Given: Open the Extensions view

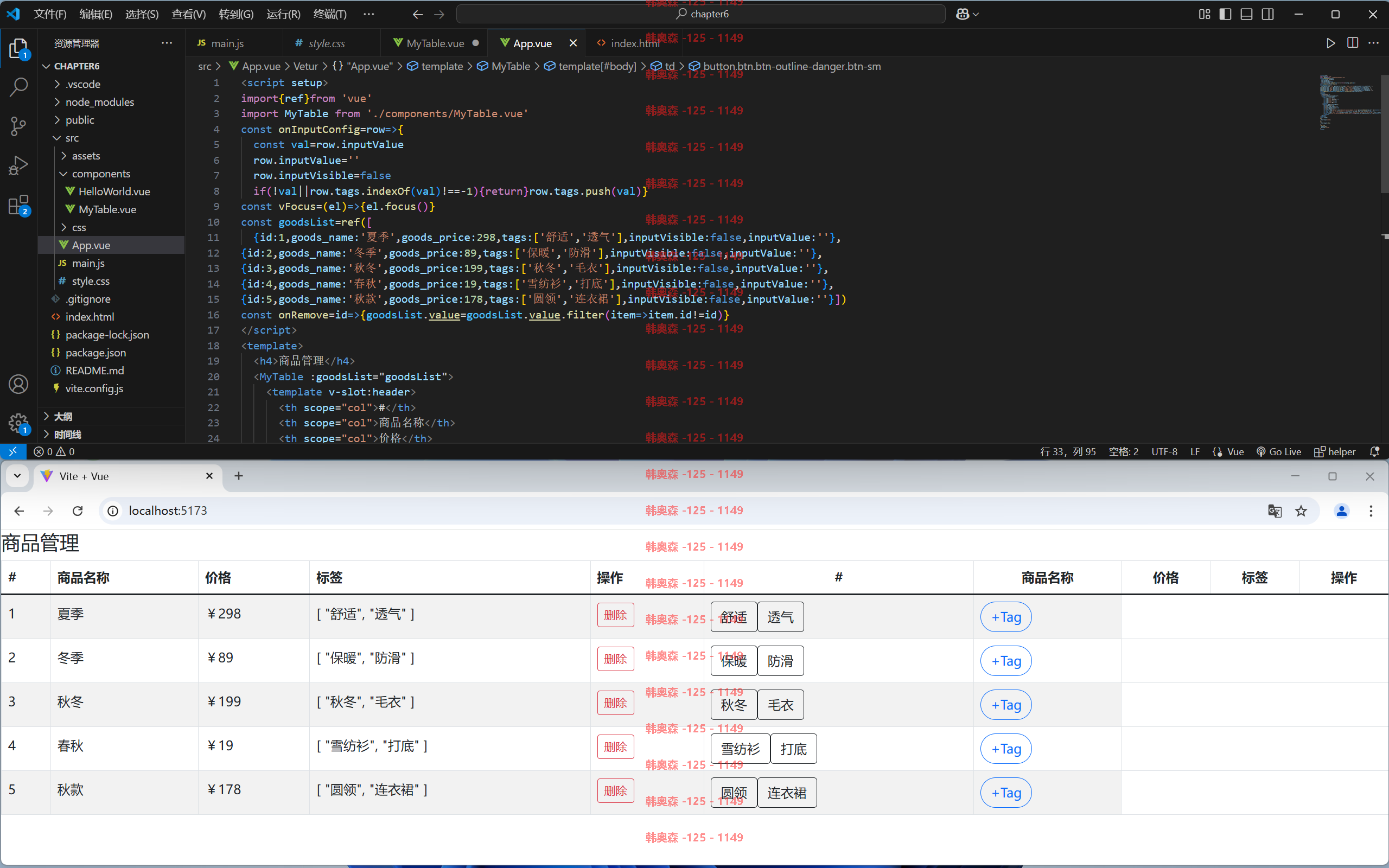Looking at the screenshot, I should (x=18, y=205).
